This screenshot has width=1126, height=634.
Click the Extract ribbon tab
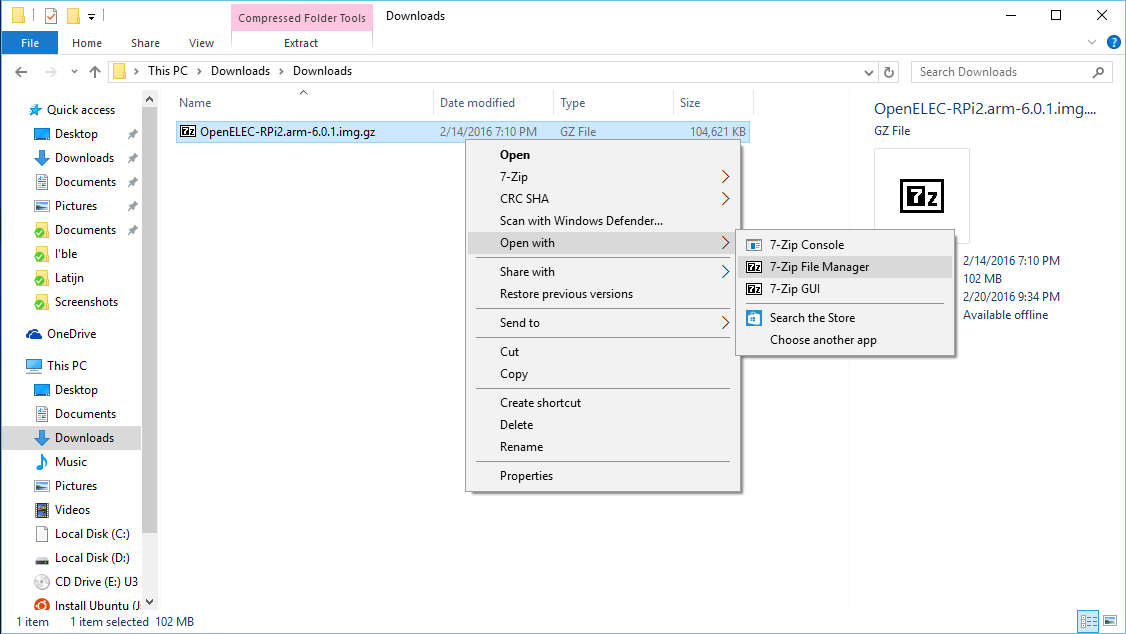[x=301, y=43]
